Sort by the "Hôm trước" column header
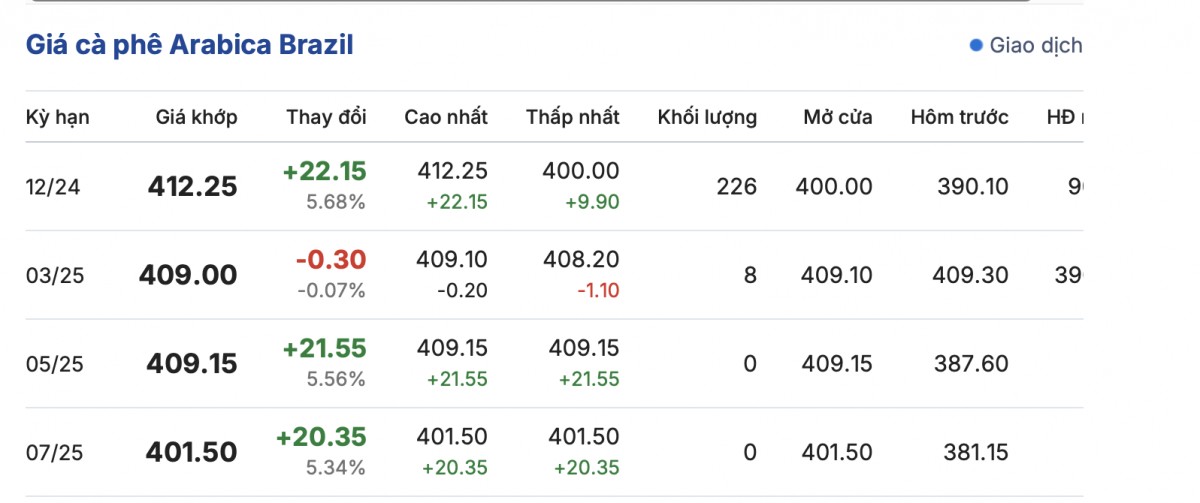Viewport: 1200px width, 503px height. point(959,117)
